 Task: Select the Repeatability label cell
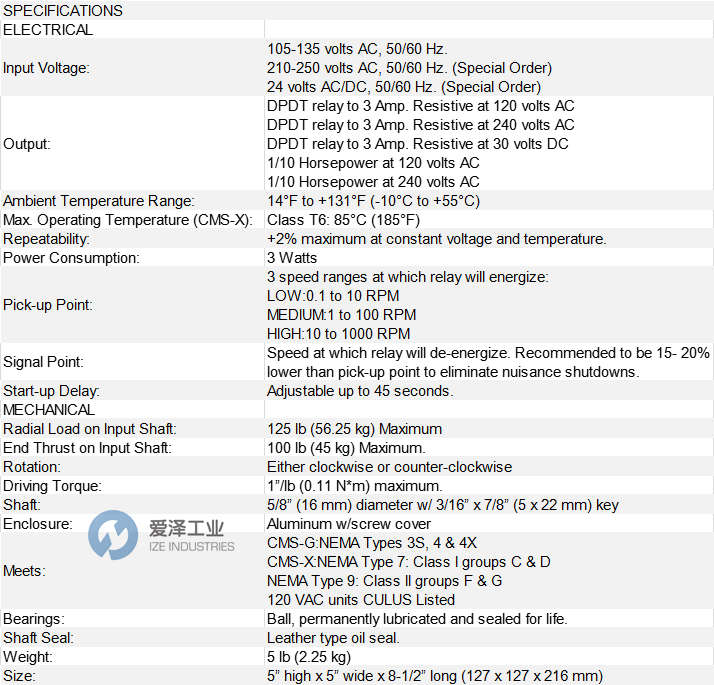[x=46, y=239]
